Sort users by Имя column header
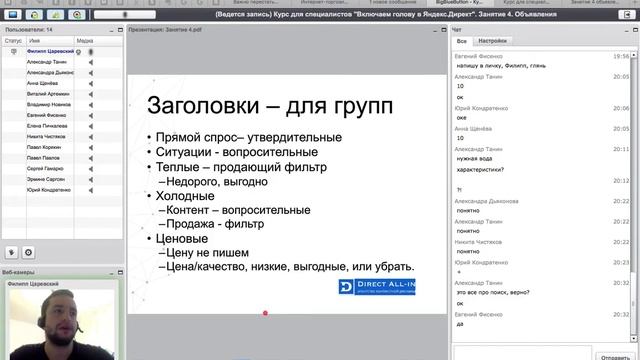 point(50,41)
